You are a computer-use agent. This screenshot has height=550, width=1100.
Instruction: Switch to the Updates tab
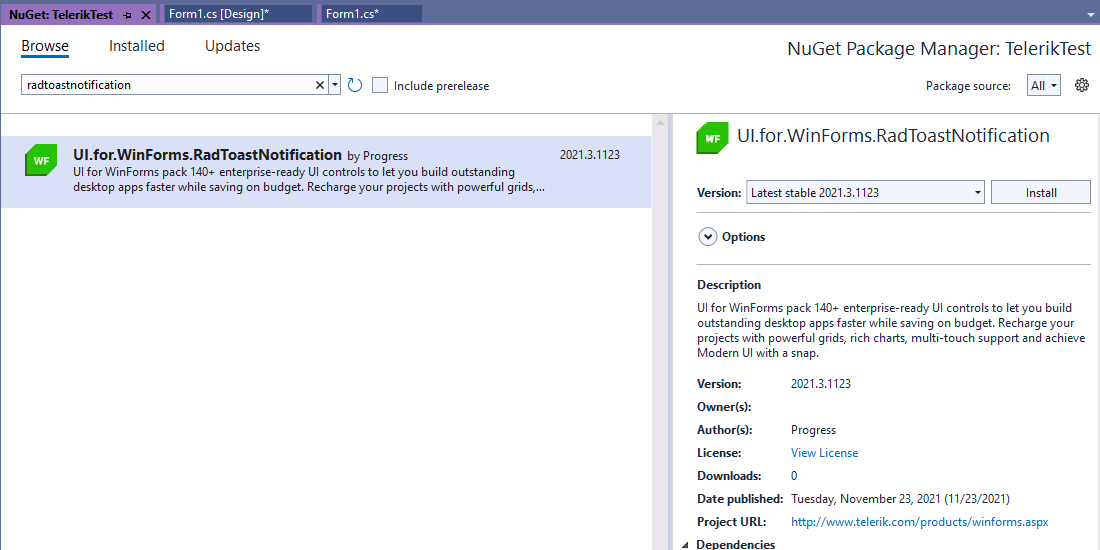click(x=232, y=46)
